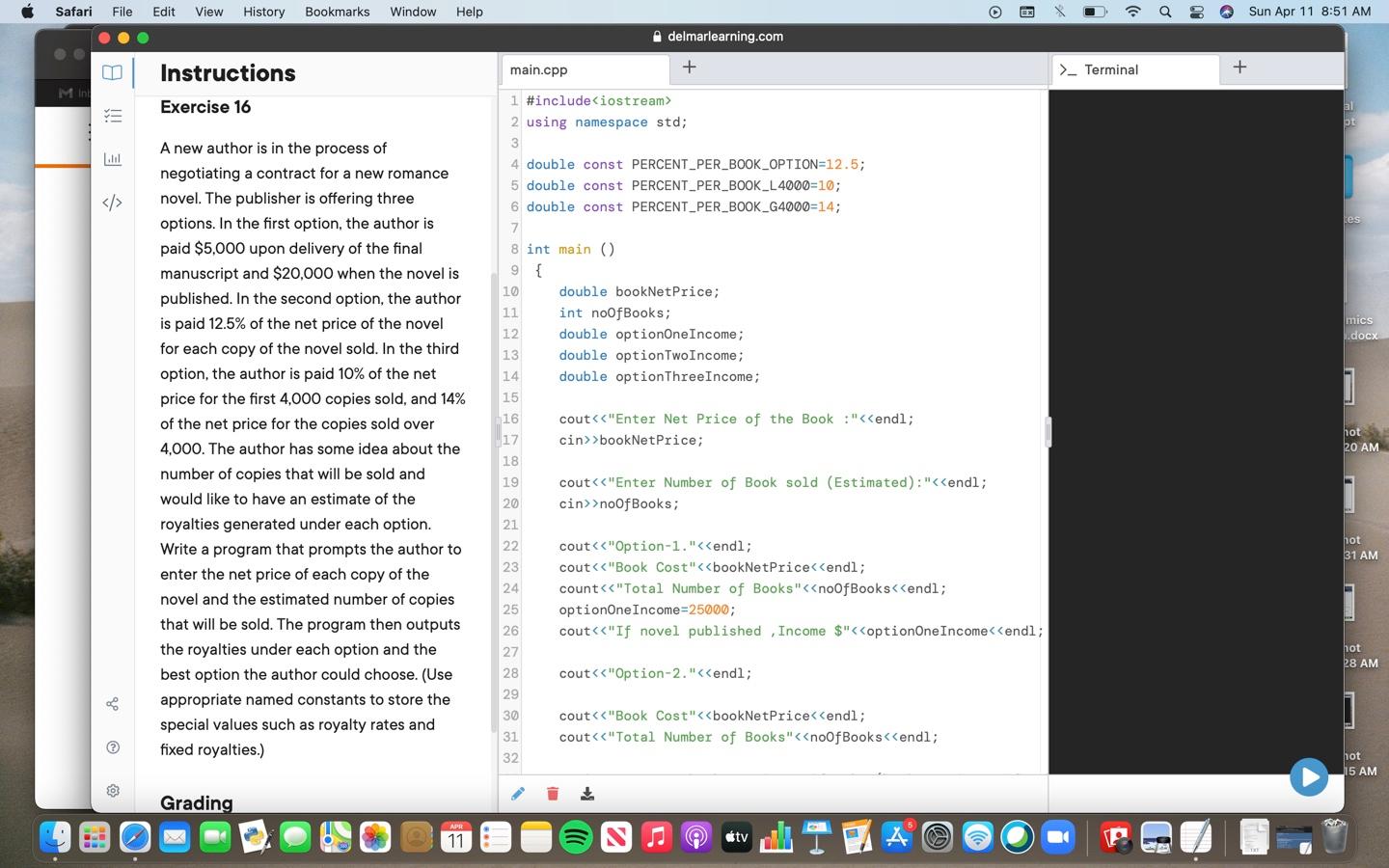Open the Safari menu in menu bar
Image resolution: width=1389 pixels, height=868 pixels.
73,12
